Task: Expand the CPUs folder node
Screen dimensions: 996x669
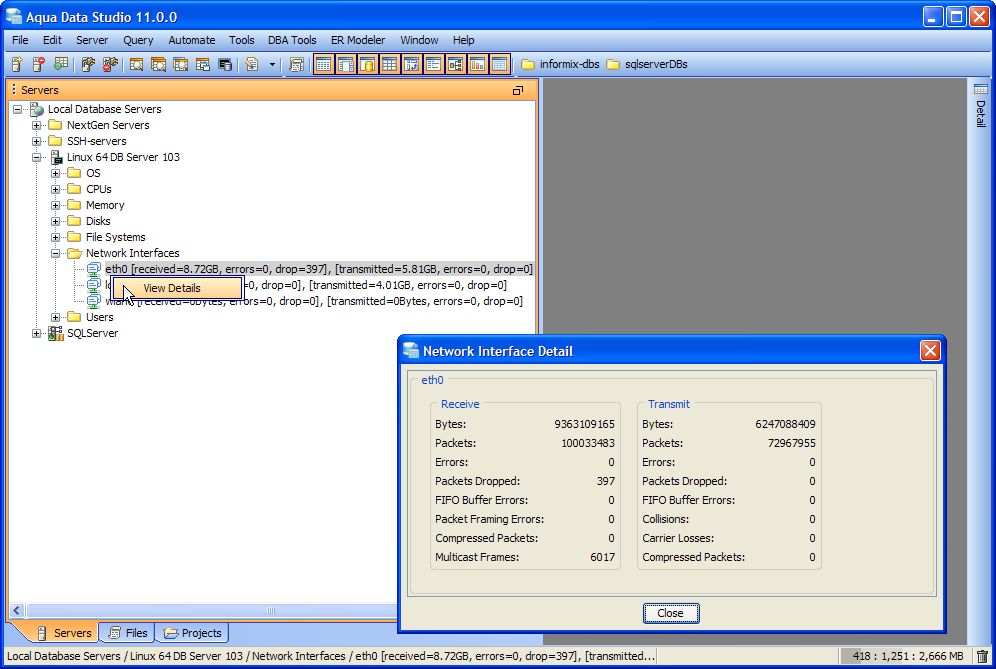Action: coord(56,189)
